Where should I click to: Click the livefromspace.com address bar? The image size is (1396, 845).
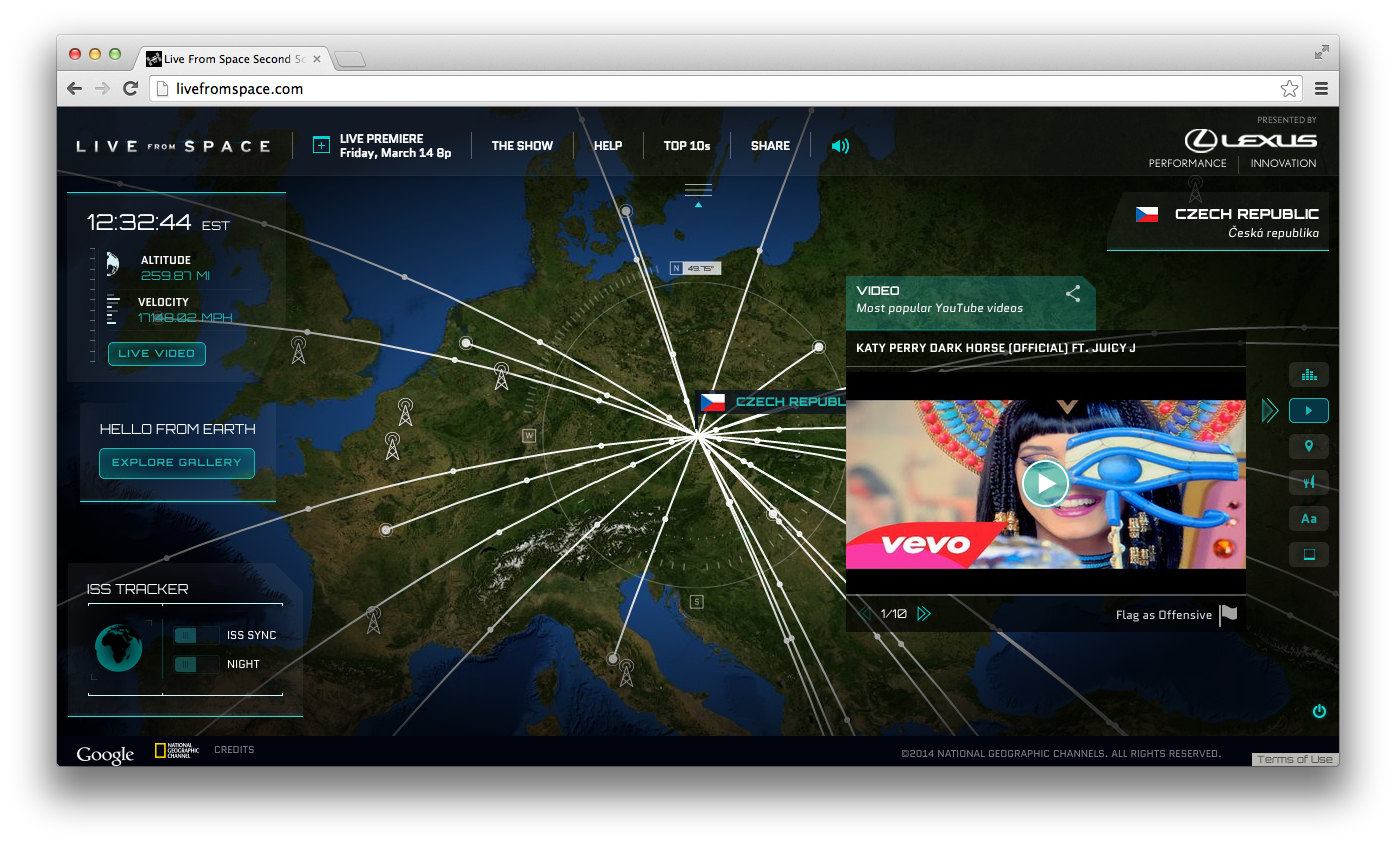[725, 89]
